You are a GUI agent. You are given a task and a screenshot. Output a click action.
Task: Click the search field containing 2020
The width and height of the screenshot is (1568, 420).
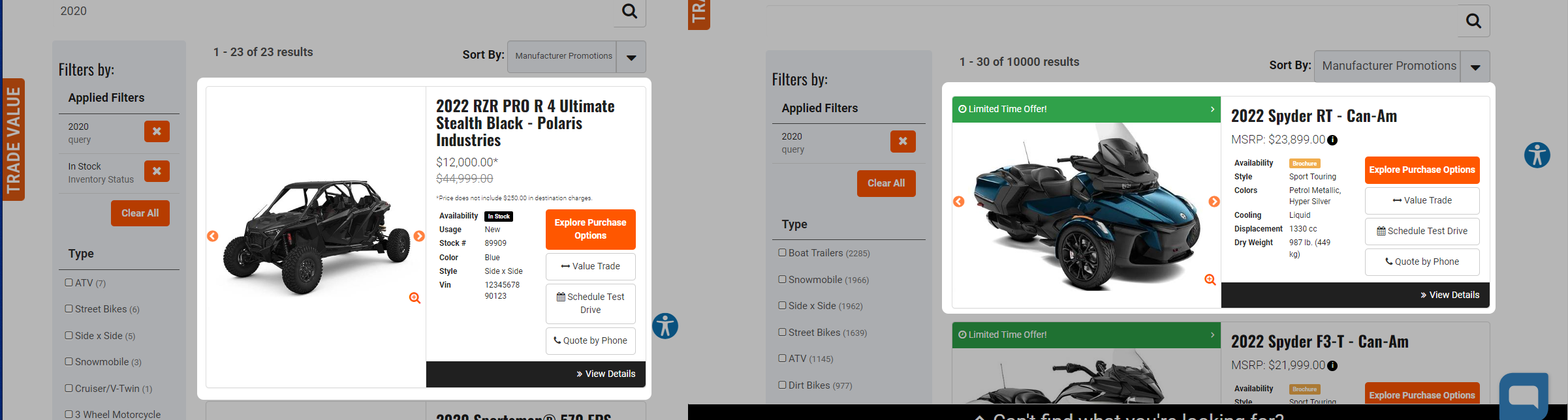[x=333, y=11]
